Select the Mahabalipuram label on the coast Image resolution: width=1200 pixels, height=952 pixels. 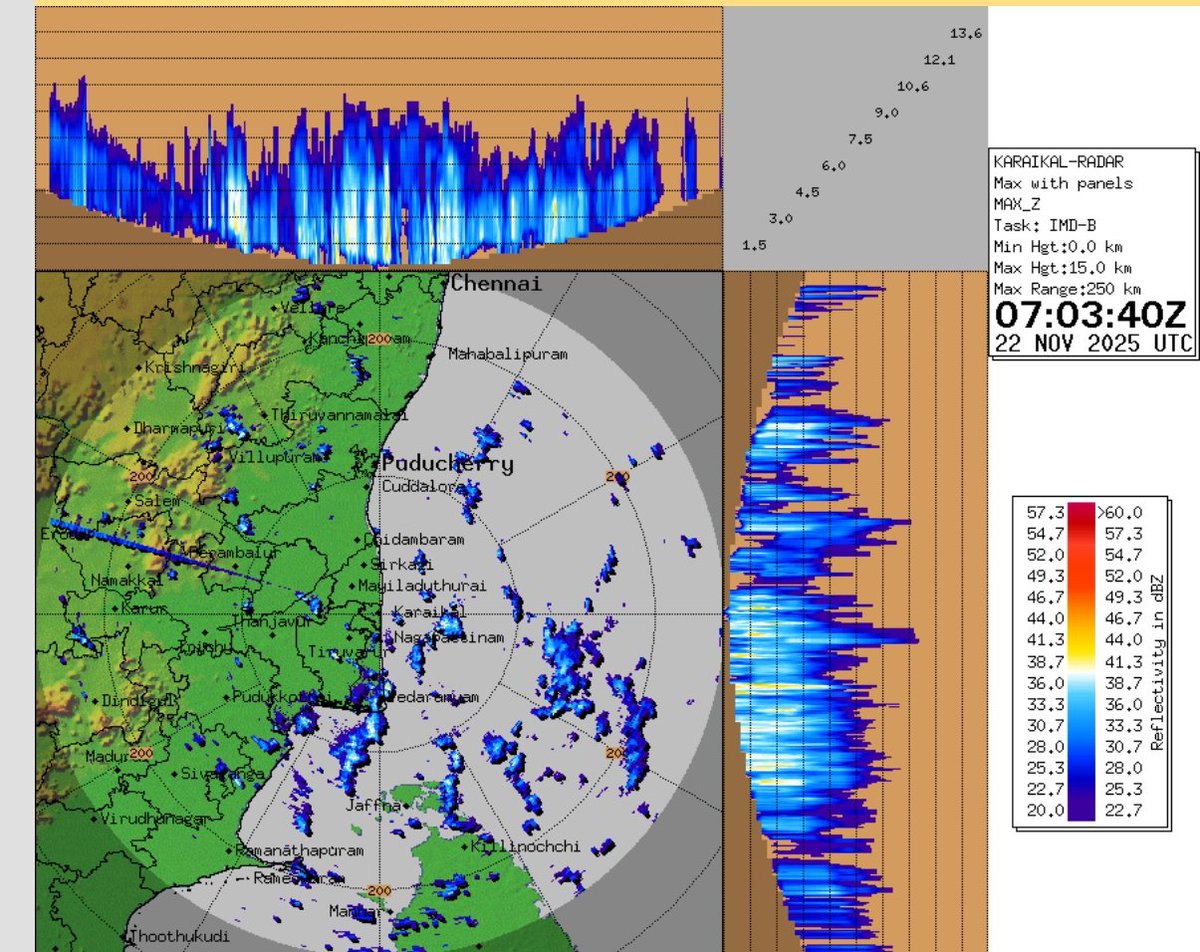tap(508, 354)
